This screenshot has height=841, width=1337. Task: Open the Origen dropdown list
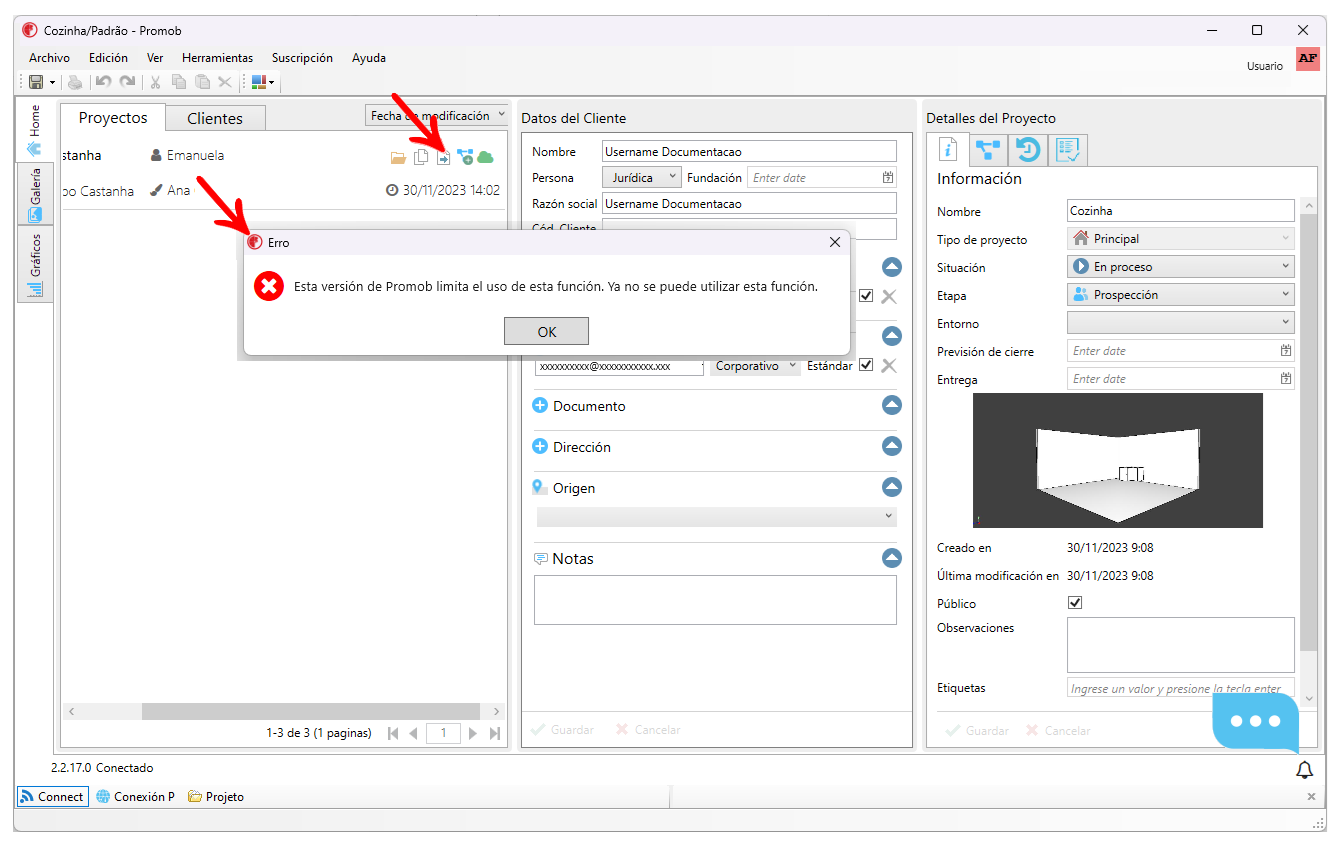(x=717, y=517)
